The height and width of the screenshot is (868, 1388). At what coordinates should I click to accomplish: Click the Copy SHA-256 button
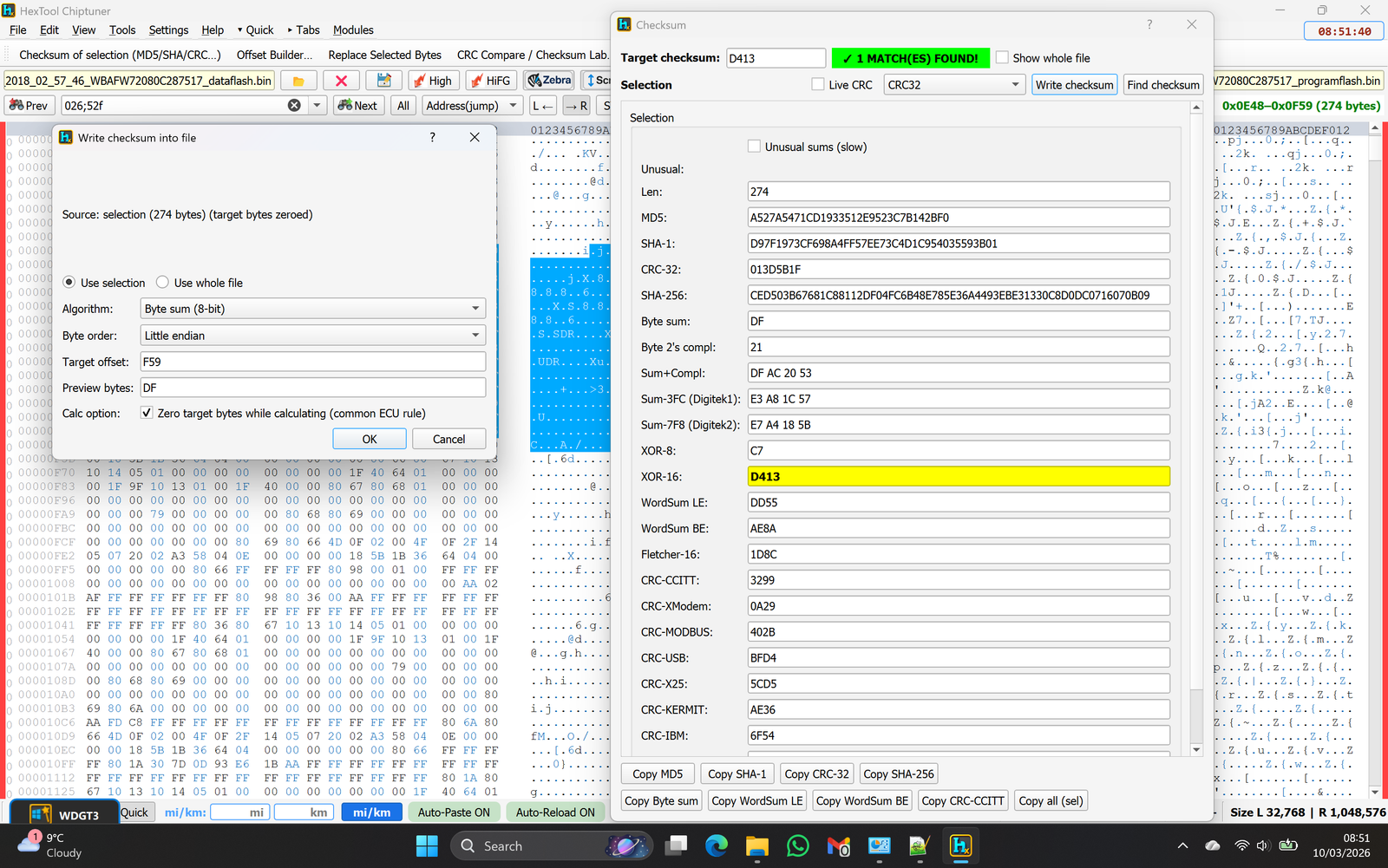(899, 773)
